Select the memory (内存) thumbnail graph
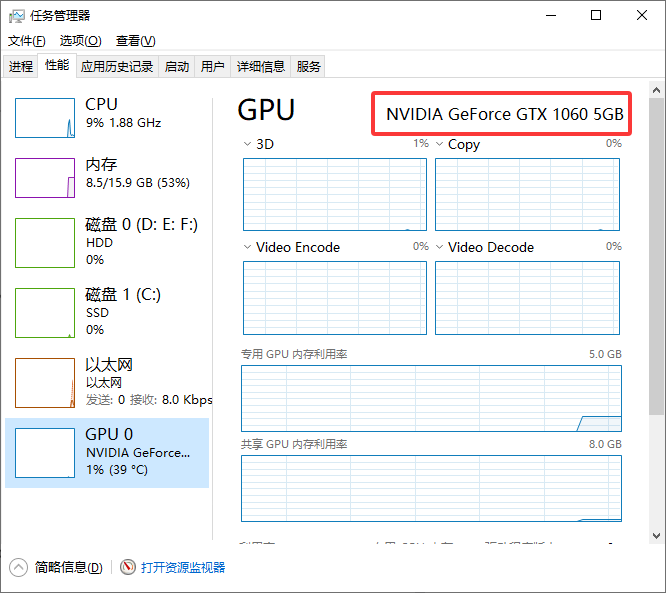Image resolution: width=666 pixels, height=593 pixels. coord(45,178)
